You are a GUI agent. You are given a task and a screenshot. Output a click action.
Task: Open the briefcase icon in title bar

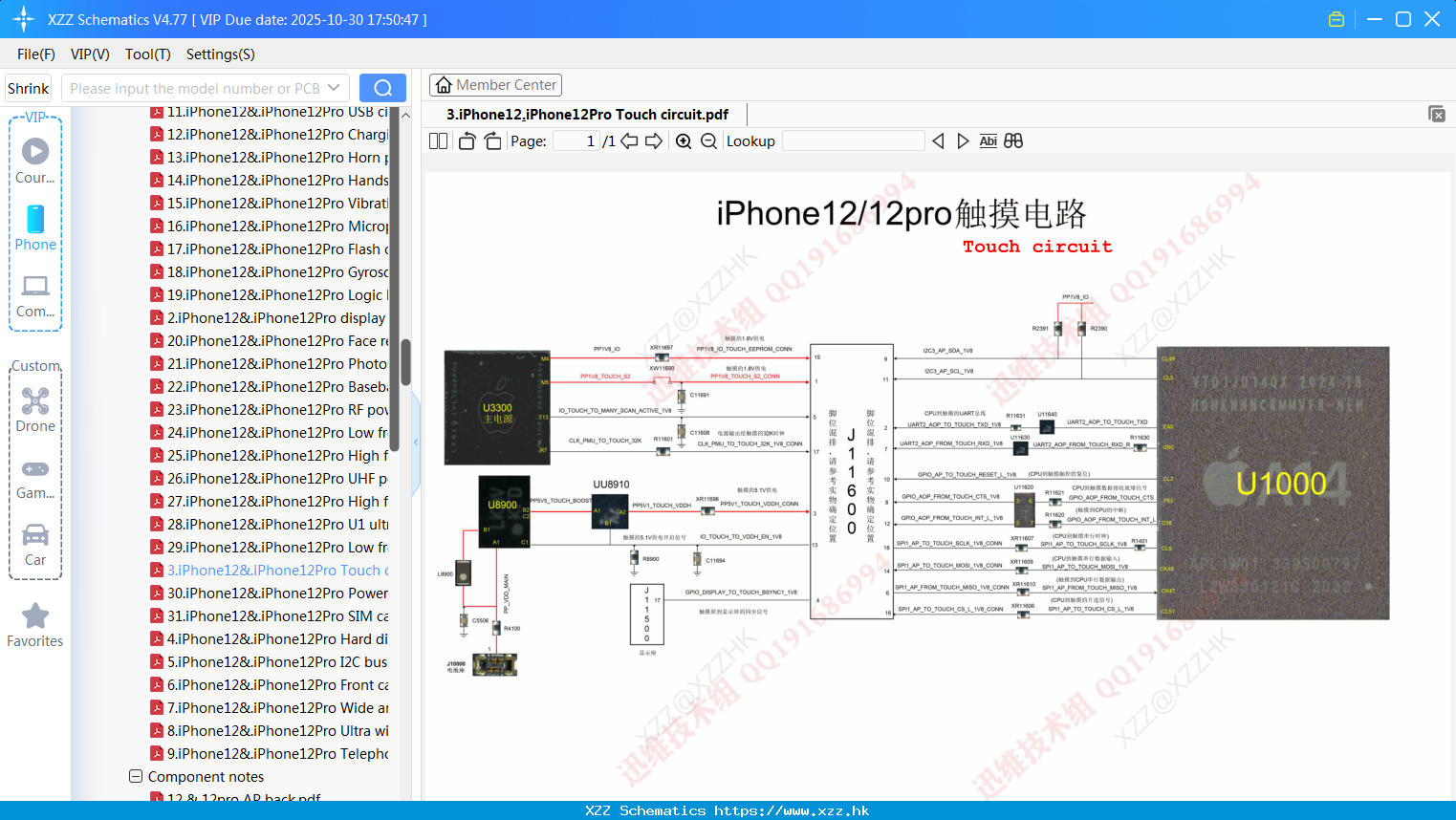pyautogui.click(x=1336, y=19)
